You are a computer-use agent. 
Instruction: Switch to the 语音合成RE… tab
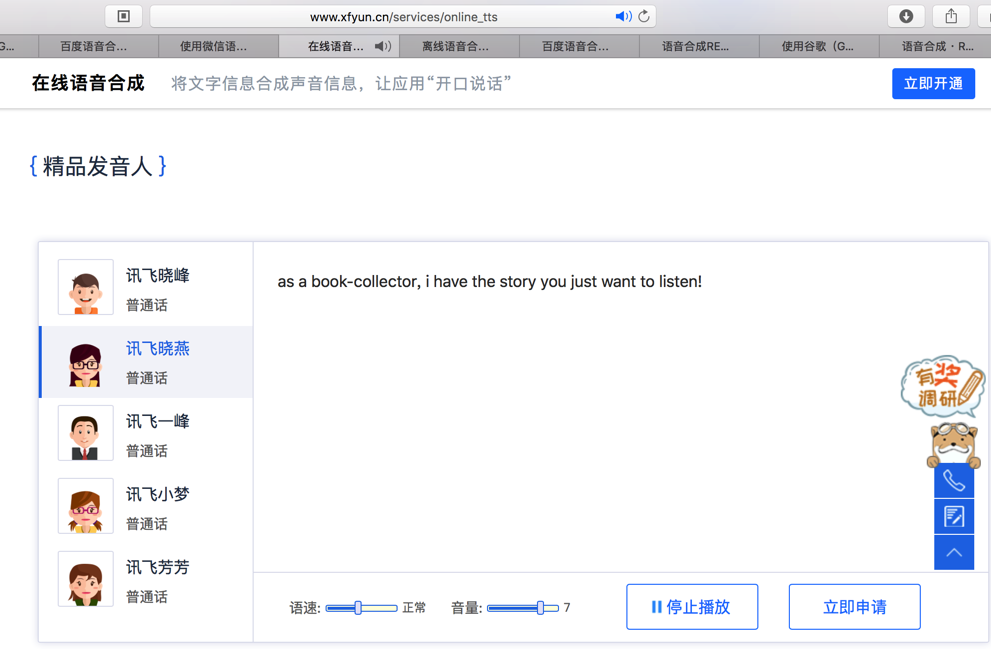700,46
